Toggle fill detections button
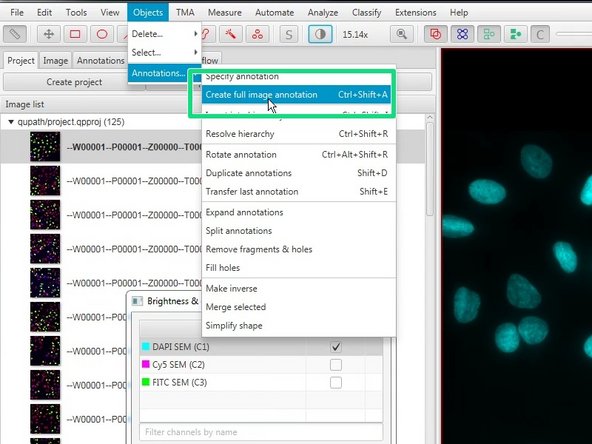This screenshot has height=444, width=592. tap(515, 34)
